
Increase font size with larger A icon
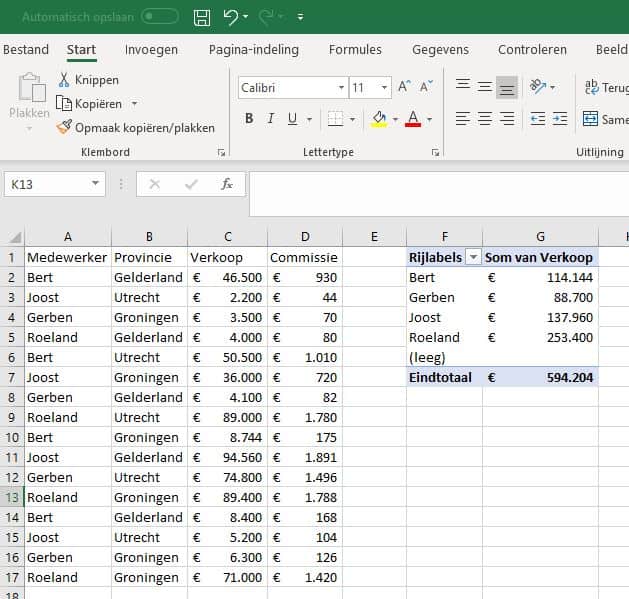(404, 86)
